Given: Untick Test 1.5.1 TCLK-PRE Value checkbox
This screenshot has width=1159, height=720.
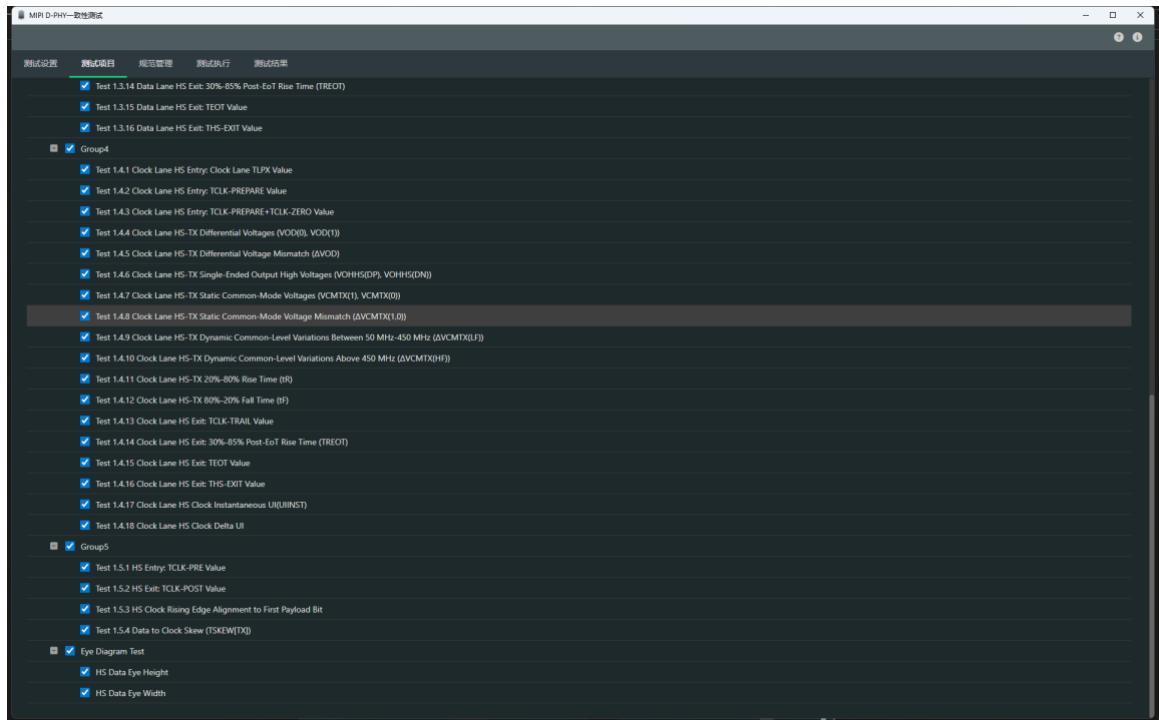Looking at the screenshot, I should (x=85, y=567).
